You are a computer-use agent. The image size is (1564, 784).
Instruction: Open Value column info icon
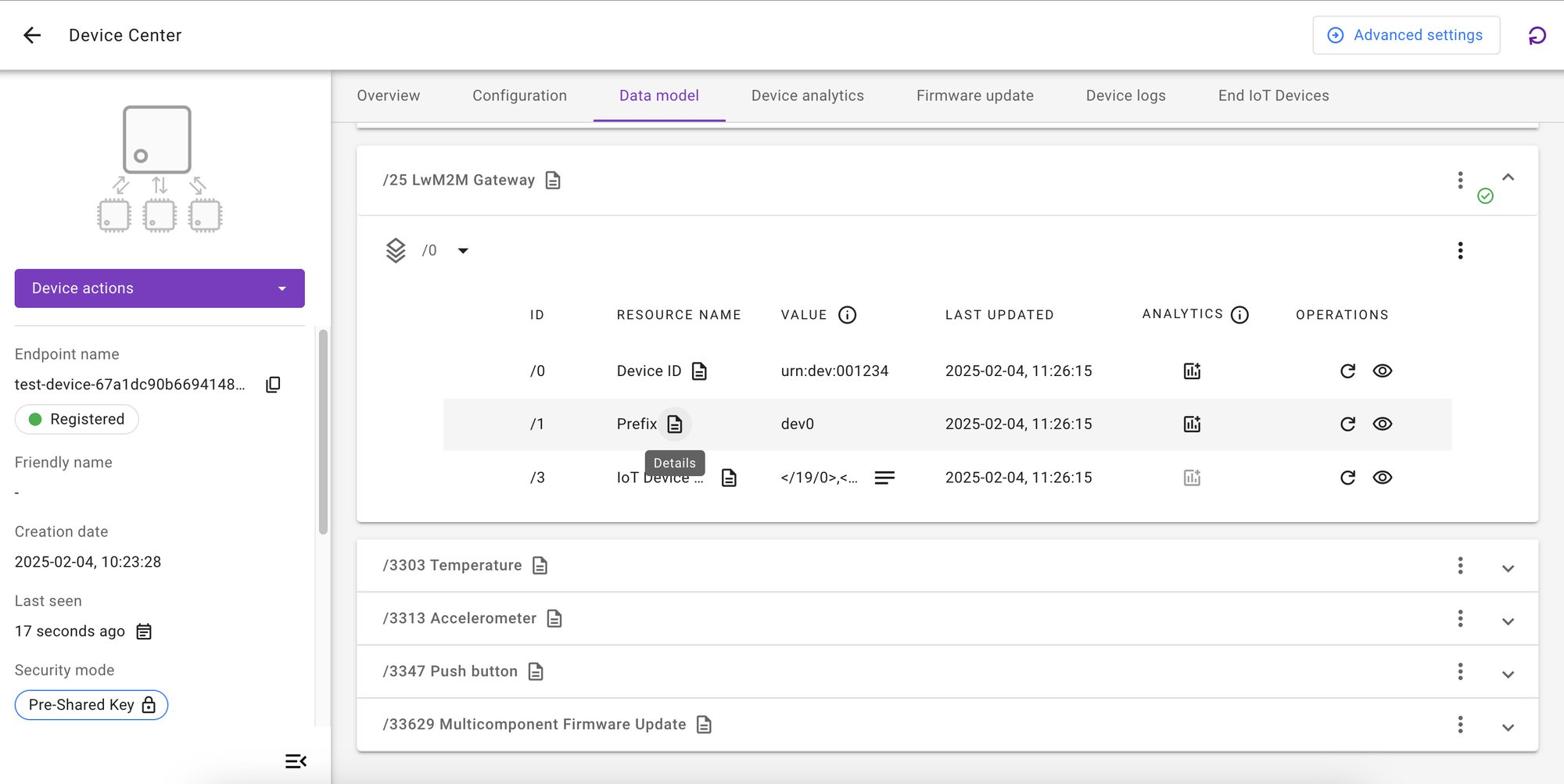click(x=847, y=315)
